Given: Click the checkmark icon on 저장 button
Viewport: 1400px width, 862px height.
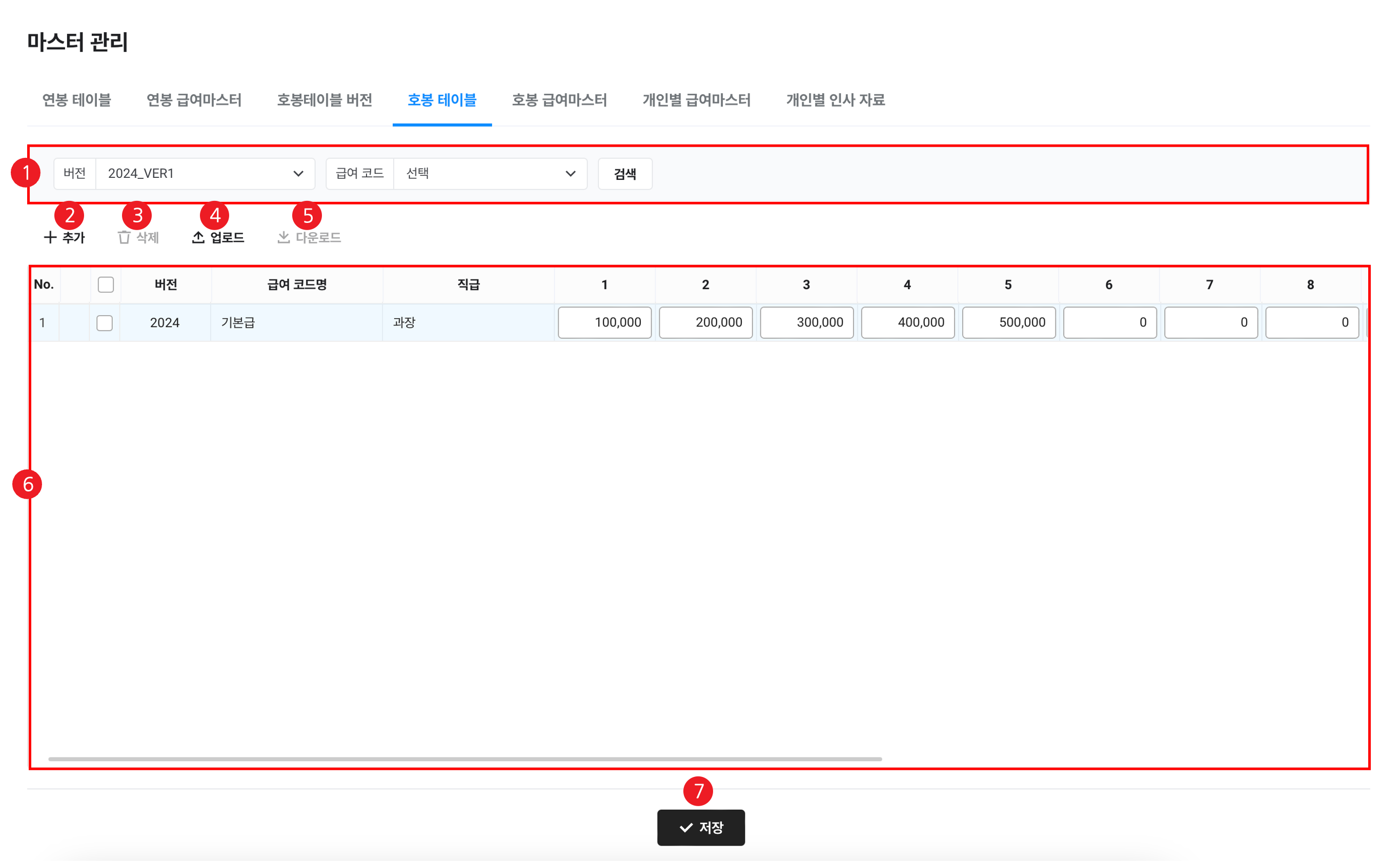Looking at the screenshot, I should (686, 827).
